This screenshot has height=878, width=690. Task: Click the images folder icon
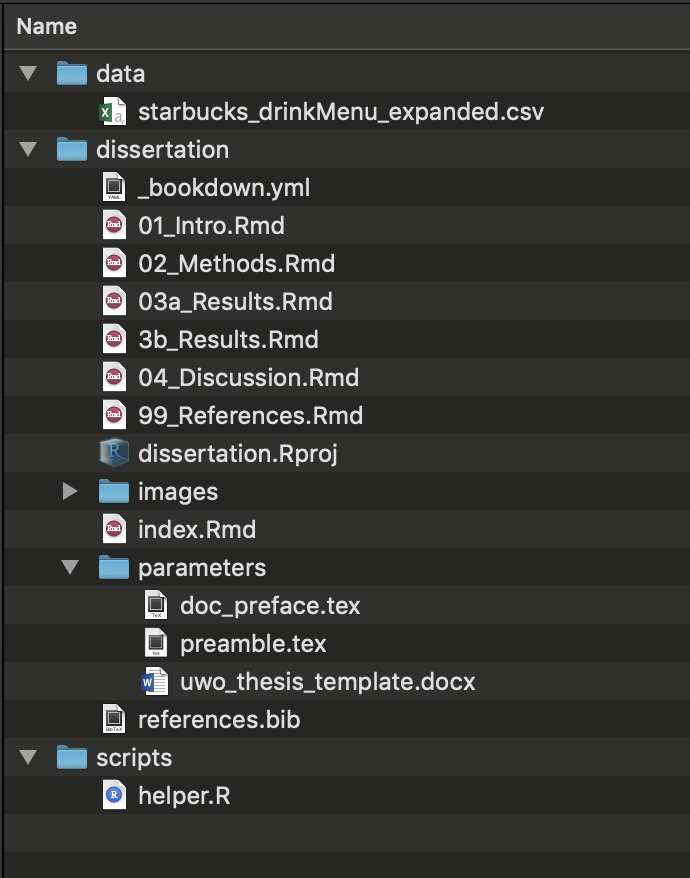point(114,491)
